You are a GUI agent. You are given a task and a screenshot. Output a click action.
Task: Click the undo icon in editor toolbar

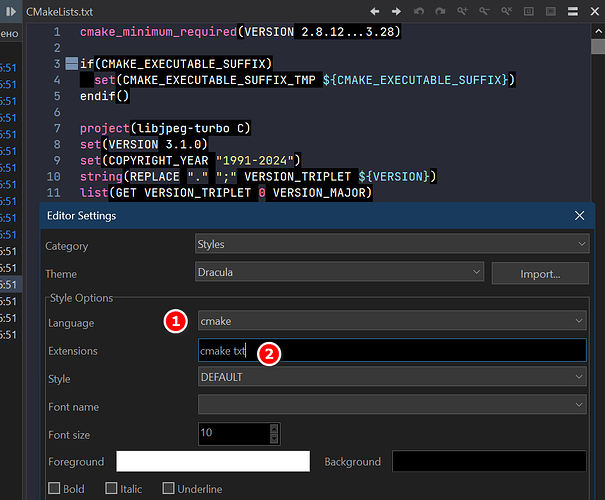pyautogui.click(x=419, y=12)
